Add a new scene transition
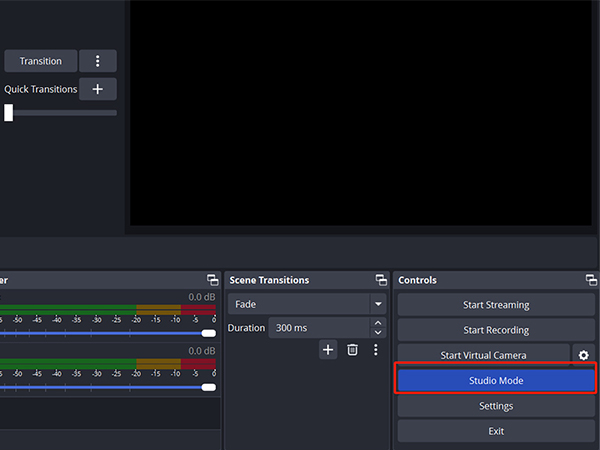 (x=328, y=349)
